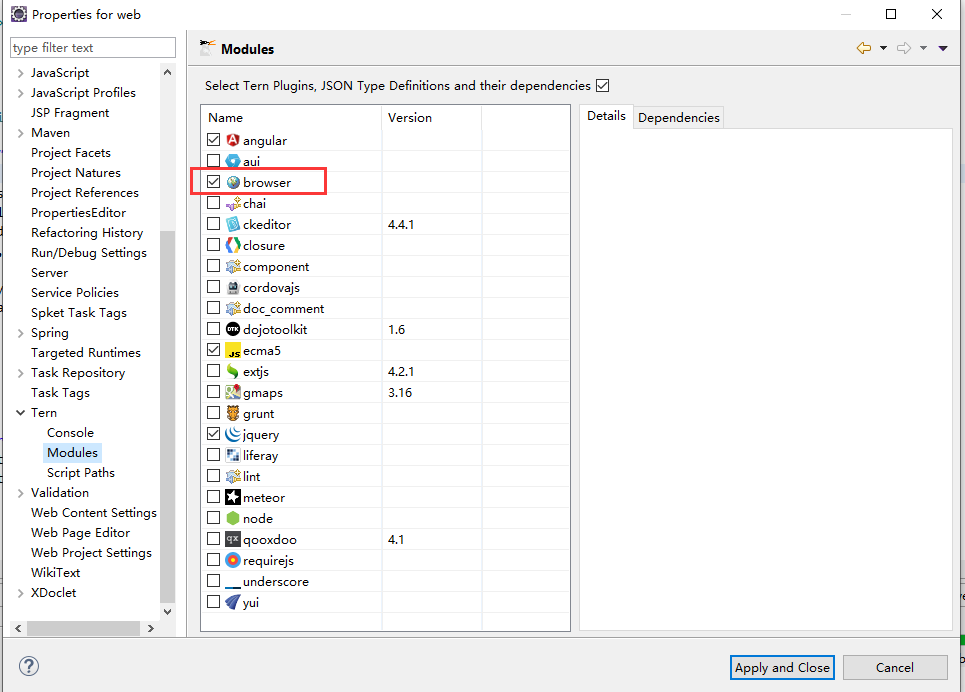Click the gmaps map icon

[233, 392]
